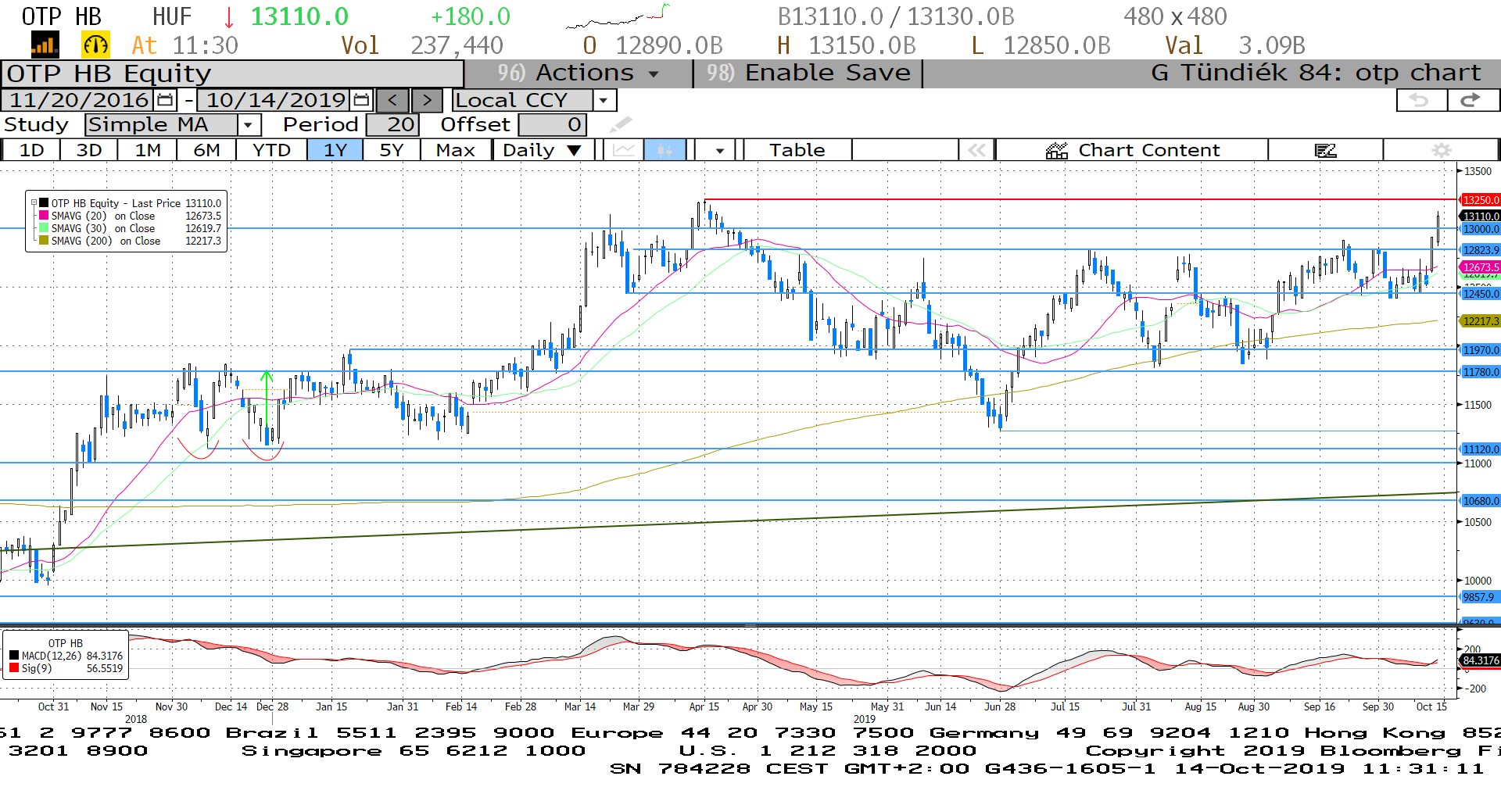
Task: Open the Simple MA study dropdown
Action: (x=249, y=124)
